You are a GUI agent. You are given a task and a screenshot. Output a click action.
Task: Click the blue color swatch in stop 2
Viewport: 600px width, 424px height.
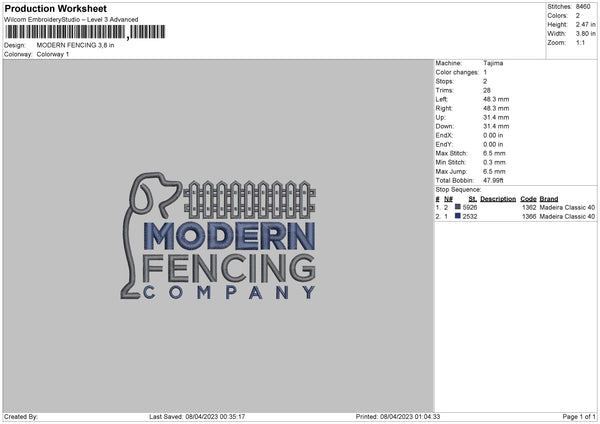[x=458, y=216]
